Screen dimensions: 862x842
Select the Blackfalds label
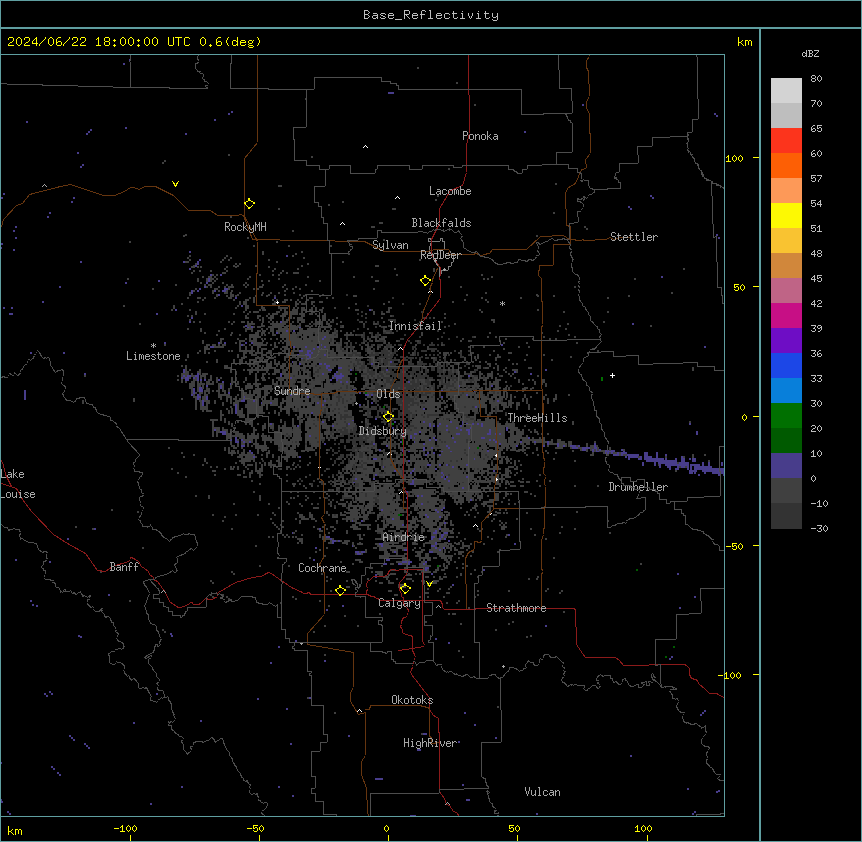point(441,223)
